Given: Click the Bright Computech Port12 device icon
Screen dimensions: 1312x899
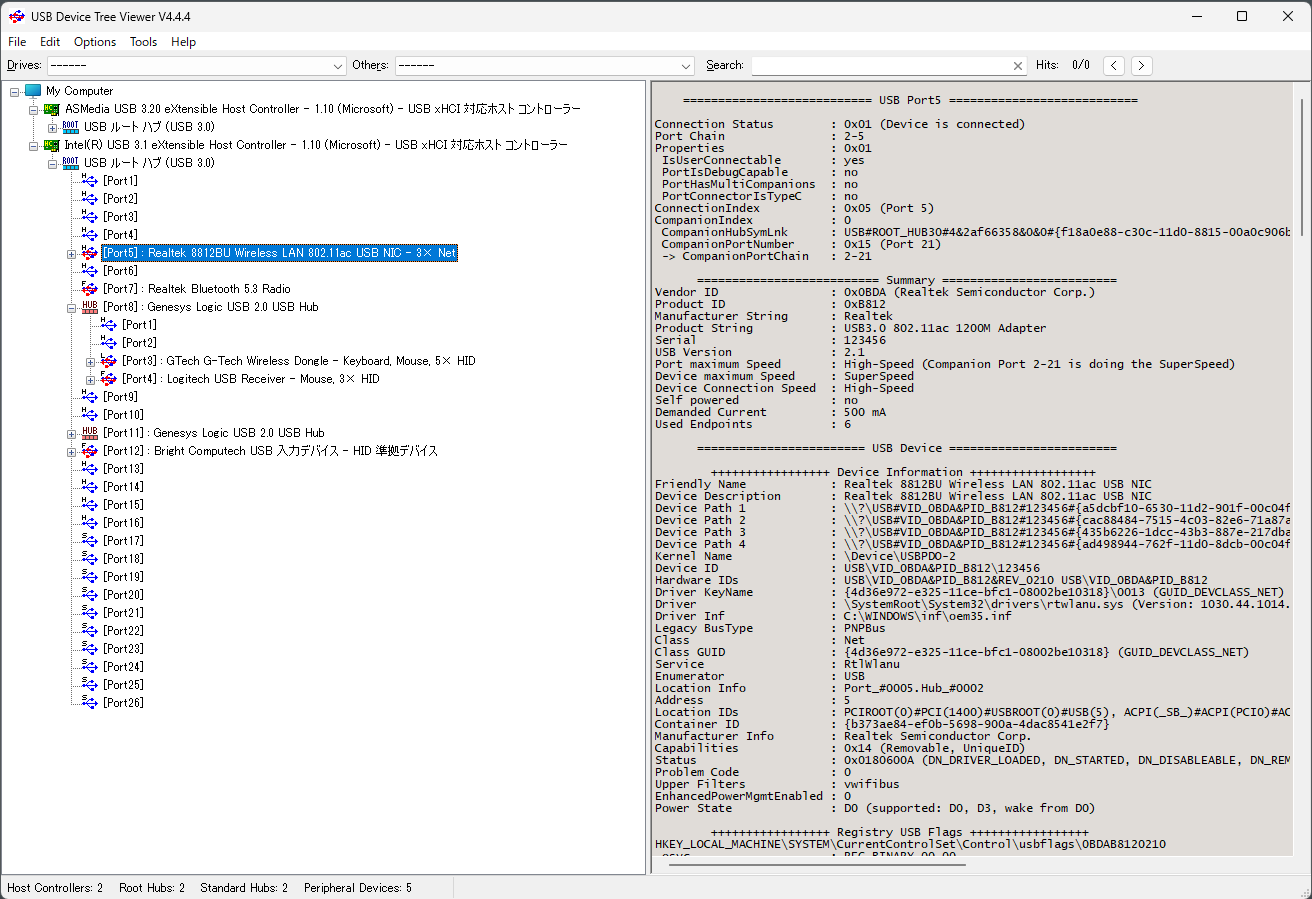Looking at the screenshot, I should 90,451.
